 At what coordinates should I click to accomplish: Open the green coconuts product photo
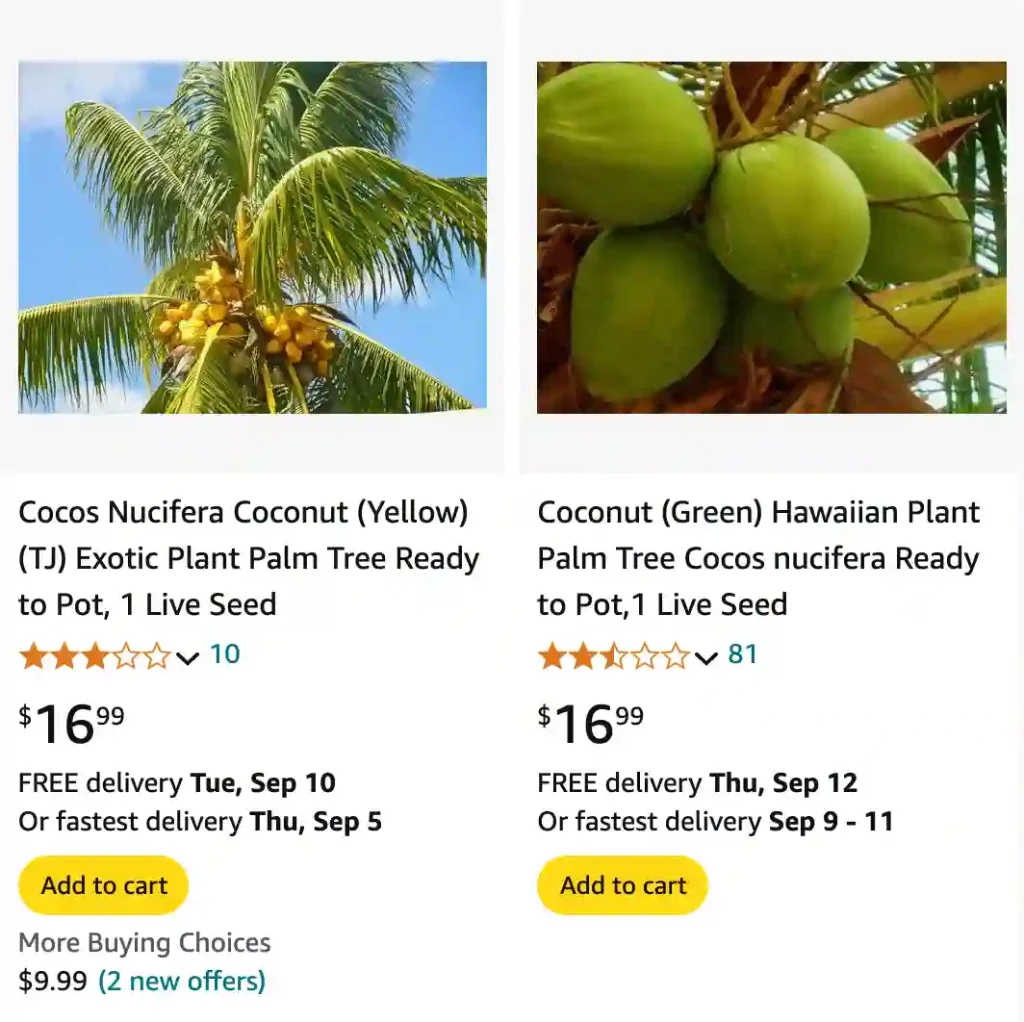771,237
